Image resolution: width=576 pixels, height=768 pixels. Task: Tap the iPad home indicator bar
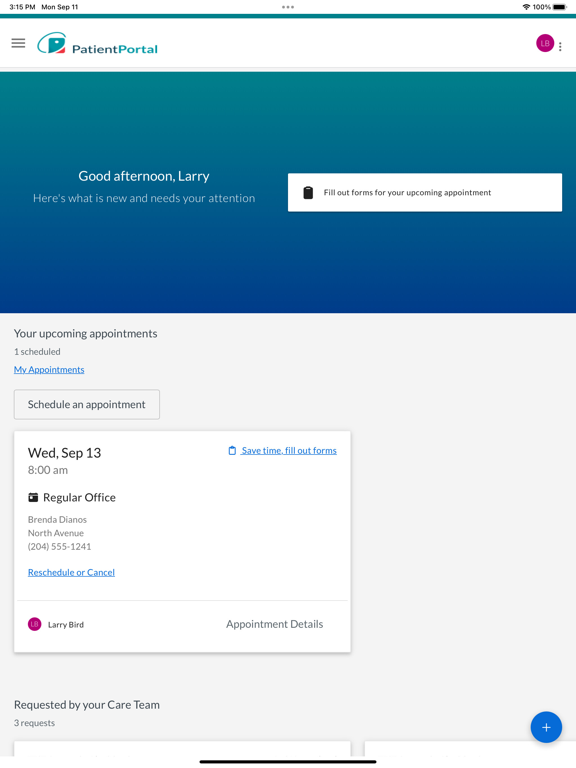pyautogui.click(x=288, y=762)
